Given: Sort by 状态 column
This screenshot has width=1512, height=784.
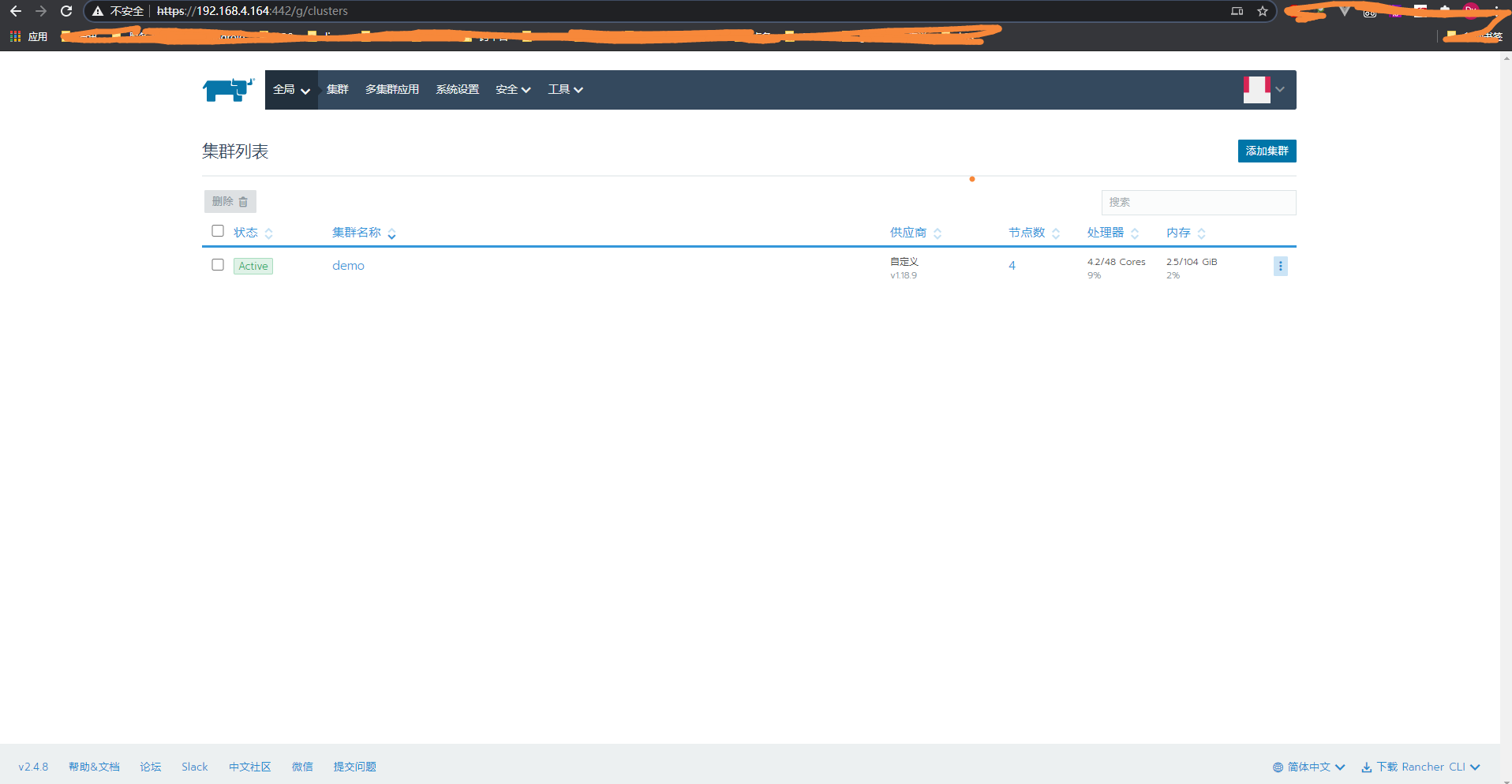Looking at the screenshot, I should coord(253,233).
